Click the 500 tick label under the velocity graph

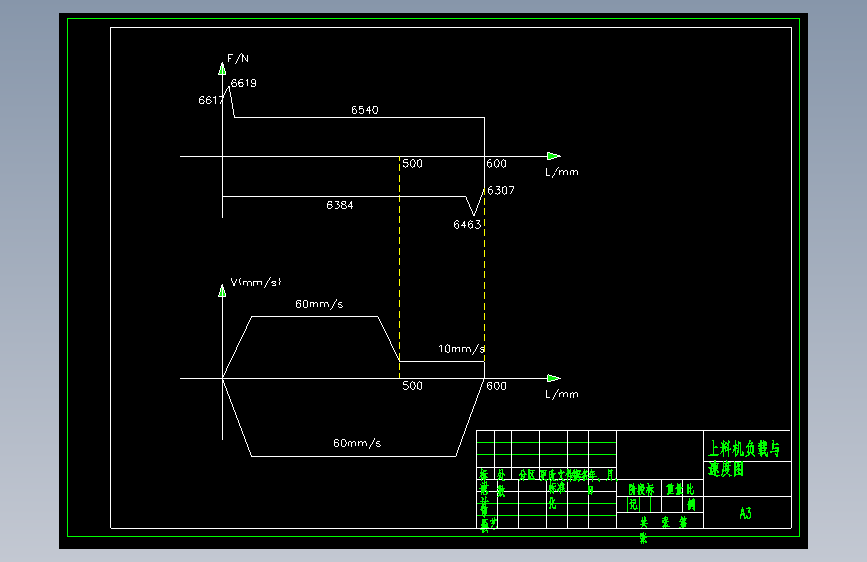coord(412,386)
